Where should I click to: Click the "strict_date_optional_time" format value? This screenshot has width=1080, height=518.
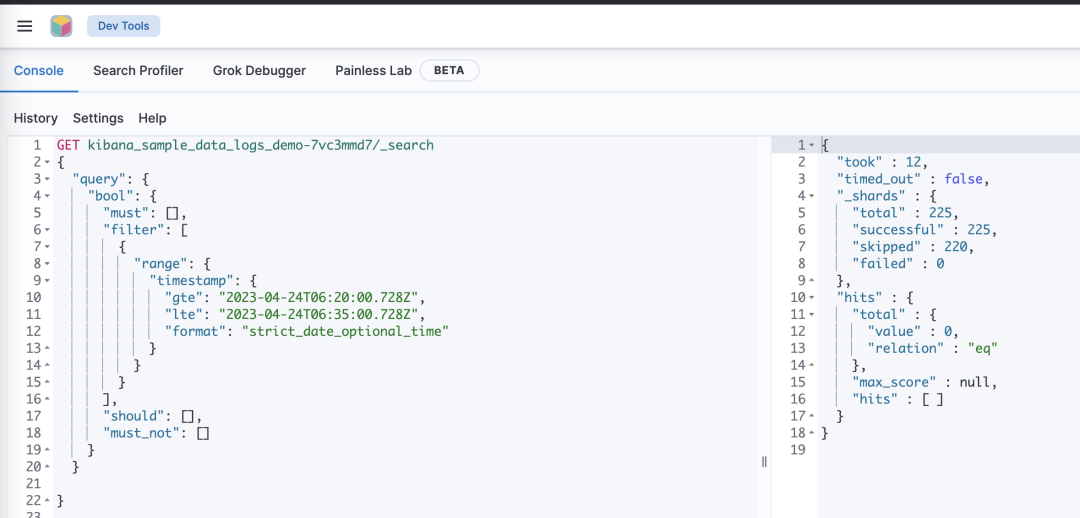point(345,331)
